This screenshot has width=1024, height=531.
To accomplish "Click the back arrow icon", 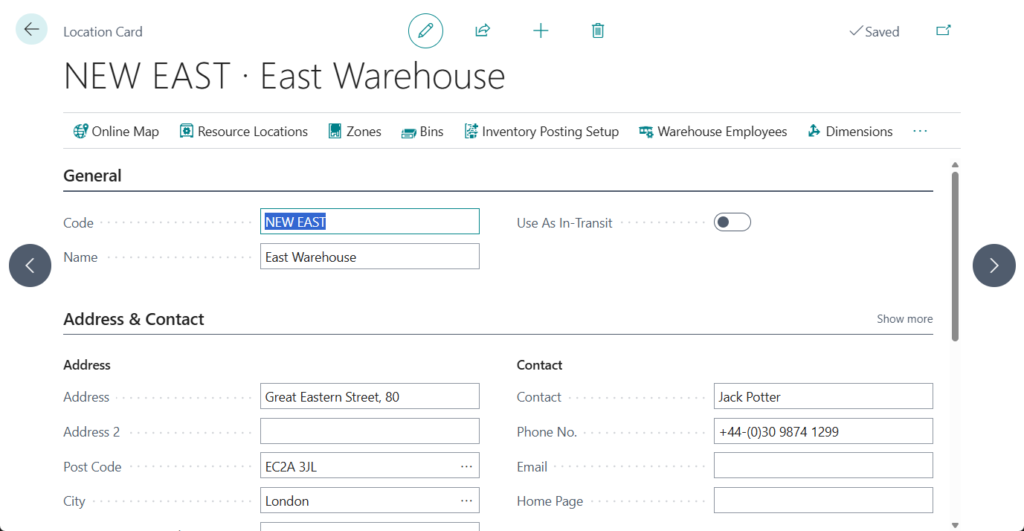I will point(31,30).
